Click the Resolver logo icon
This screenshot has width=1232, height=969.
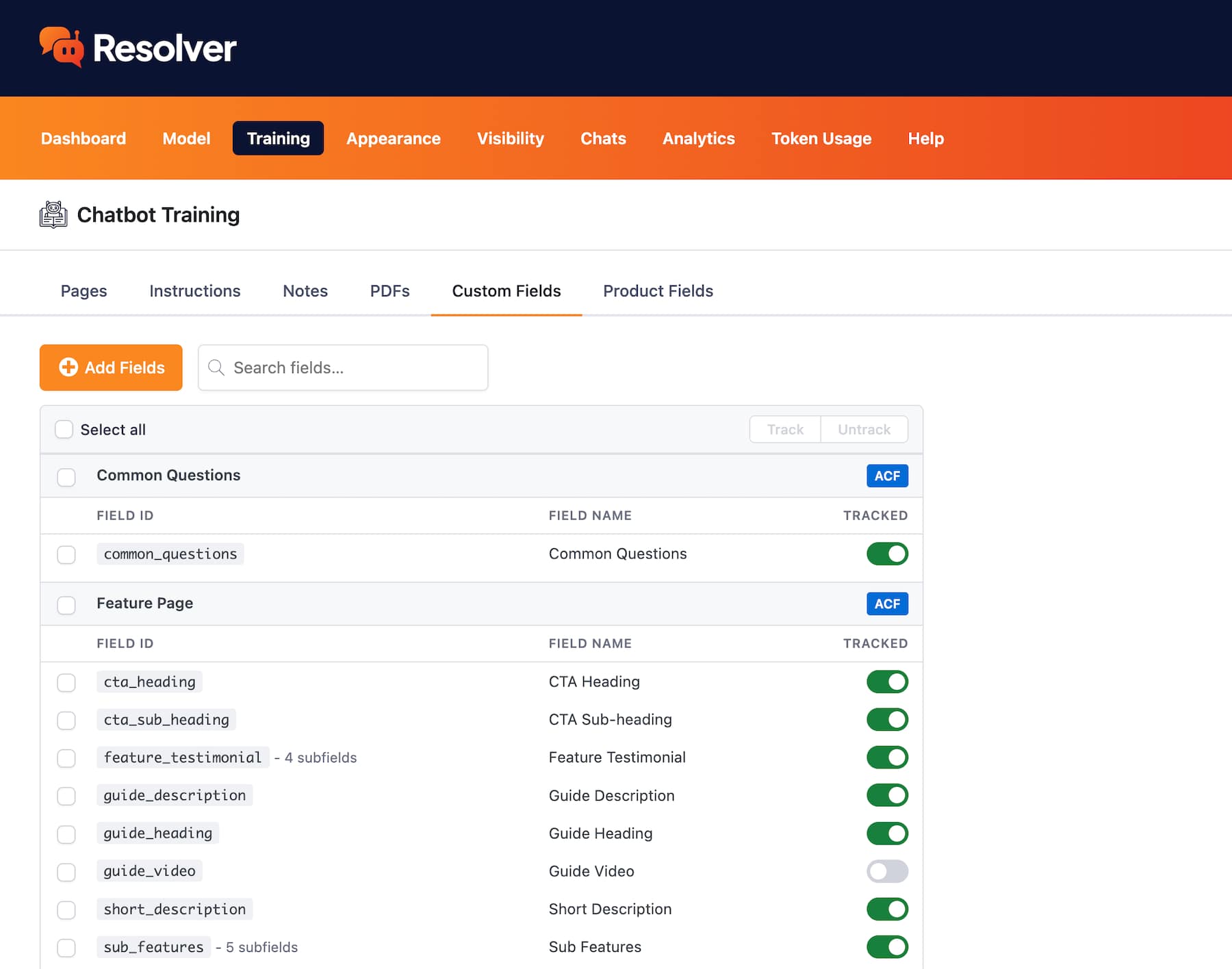(62, 47)
